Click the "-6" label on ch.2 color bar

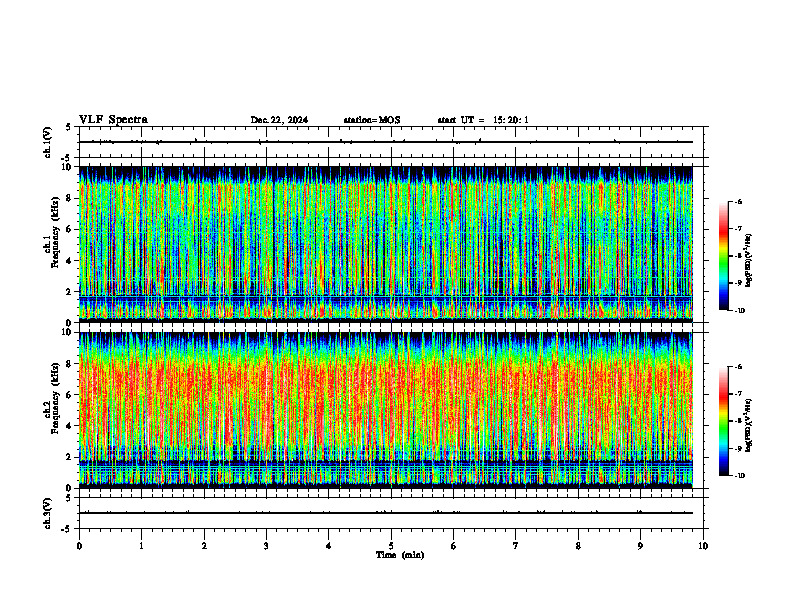coord(738,367)
